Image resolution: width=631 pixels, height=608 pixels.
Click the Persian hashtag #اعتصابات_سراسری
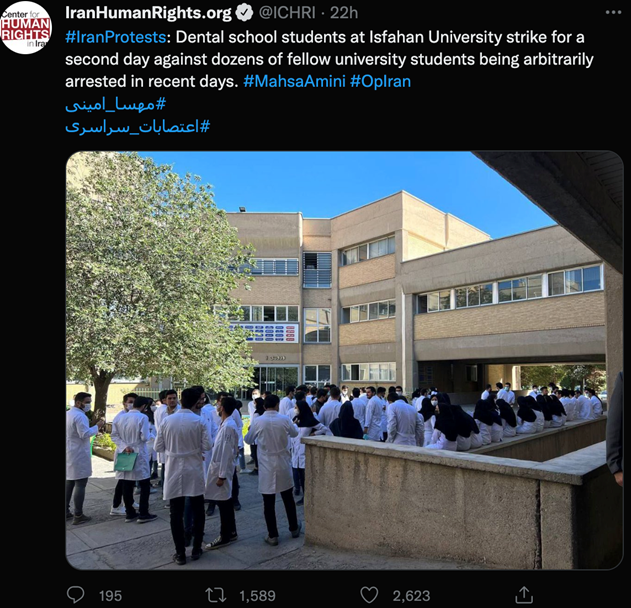[x=138, y=127]
